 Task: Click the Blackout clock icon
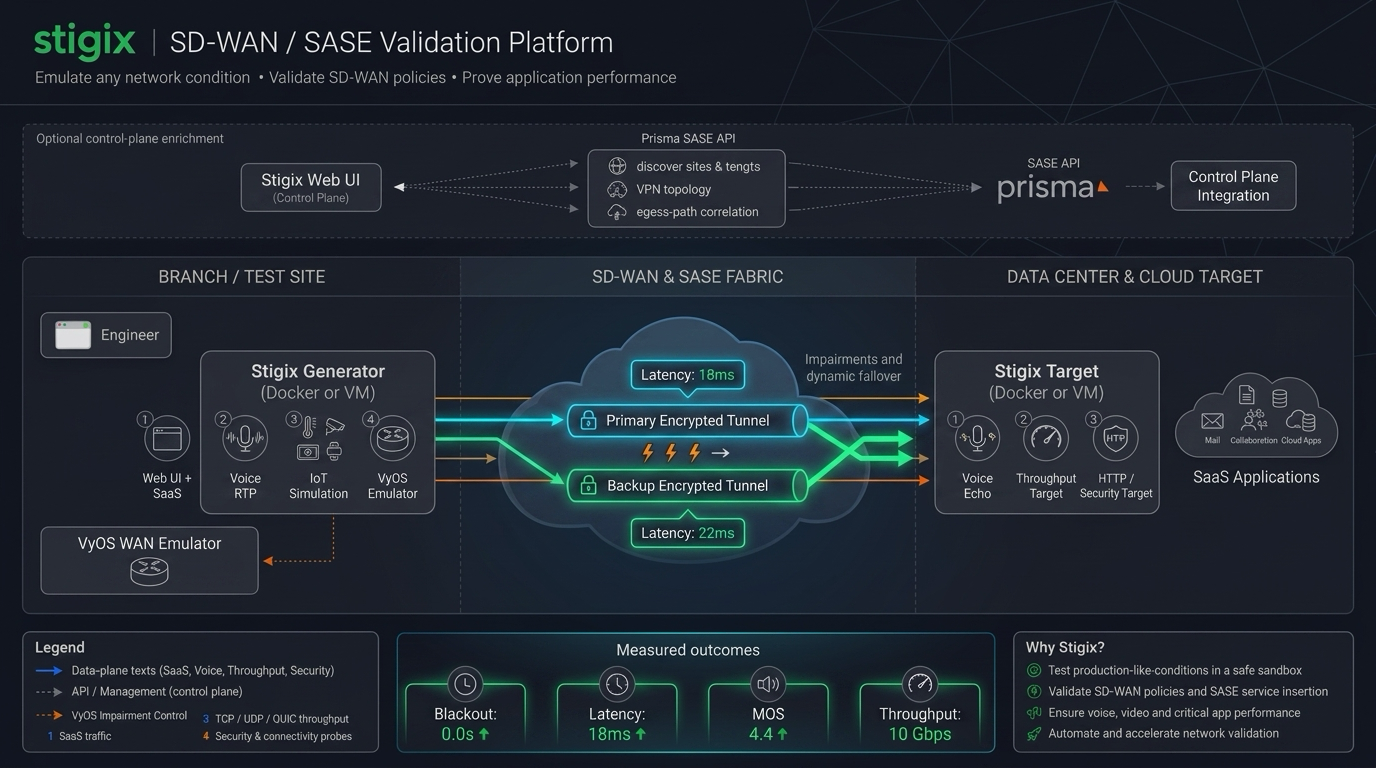[x=465, y=684]
